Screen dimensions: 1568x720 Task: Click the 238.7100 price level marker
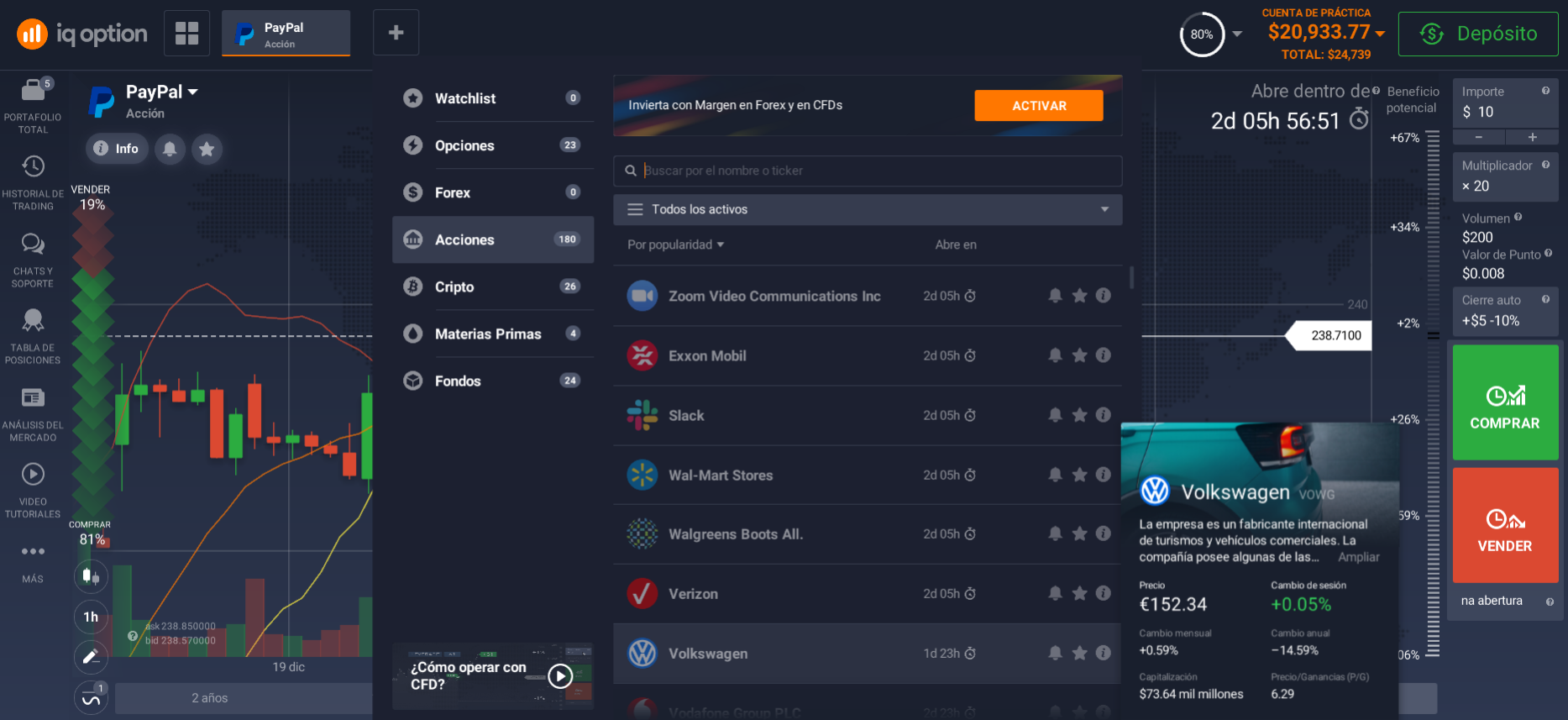click(1330, 335)
